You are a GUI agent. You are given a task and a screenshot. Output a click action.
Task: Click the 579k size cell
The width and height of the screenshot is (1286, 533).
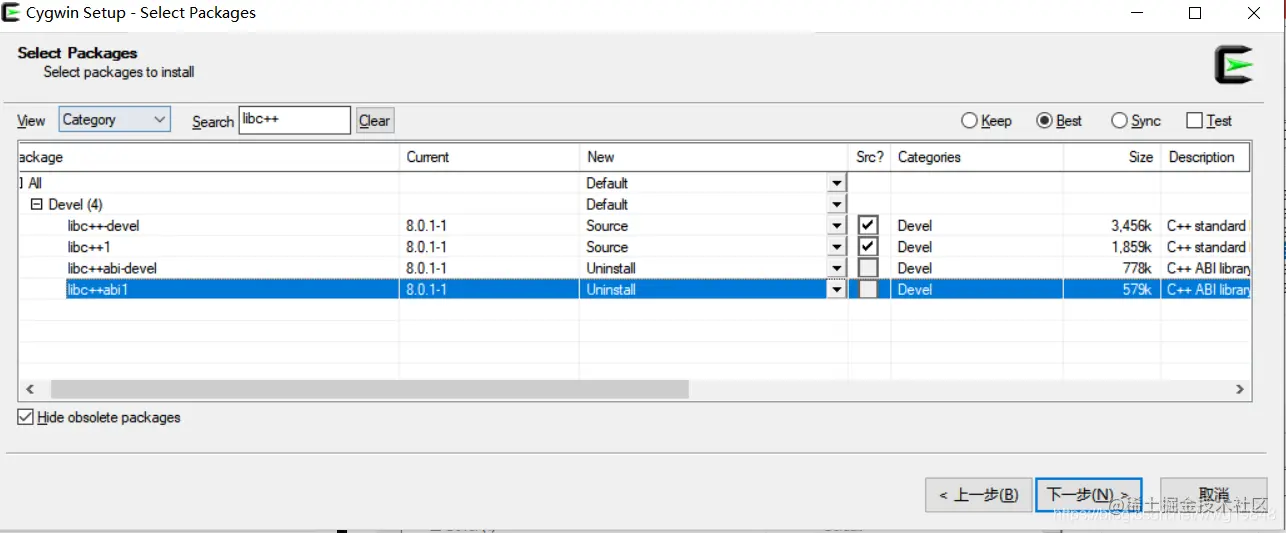pyautogui.click(x=1138, y=290)
